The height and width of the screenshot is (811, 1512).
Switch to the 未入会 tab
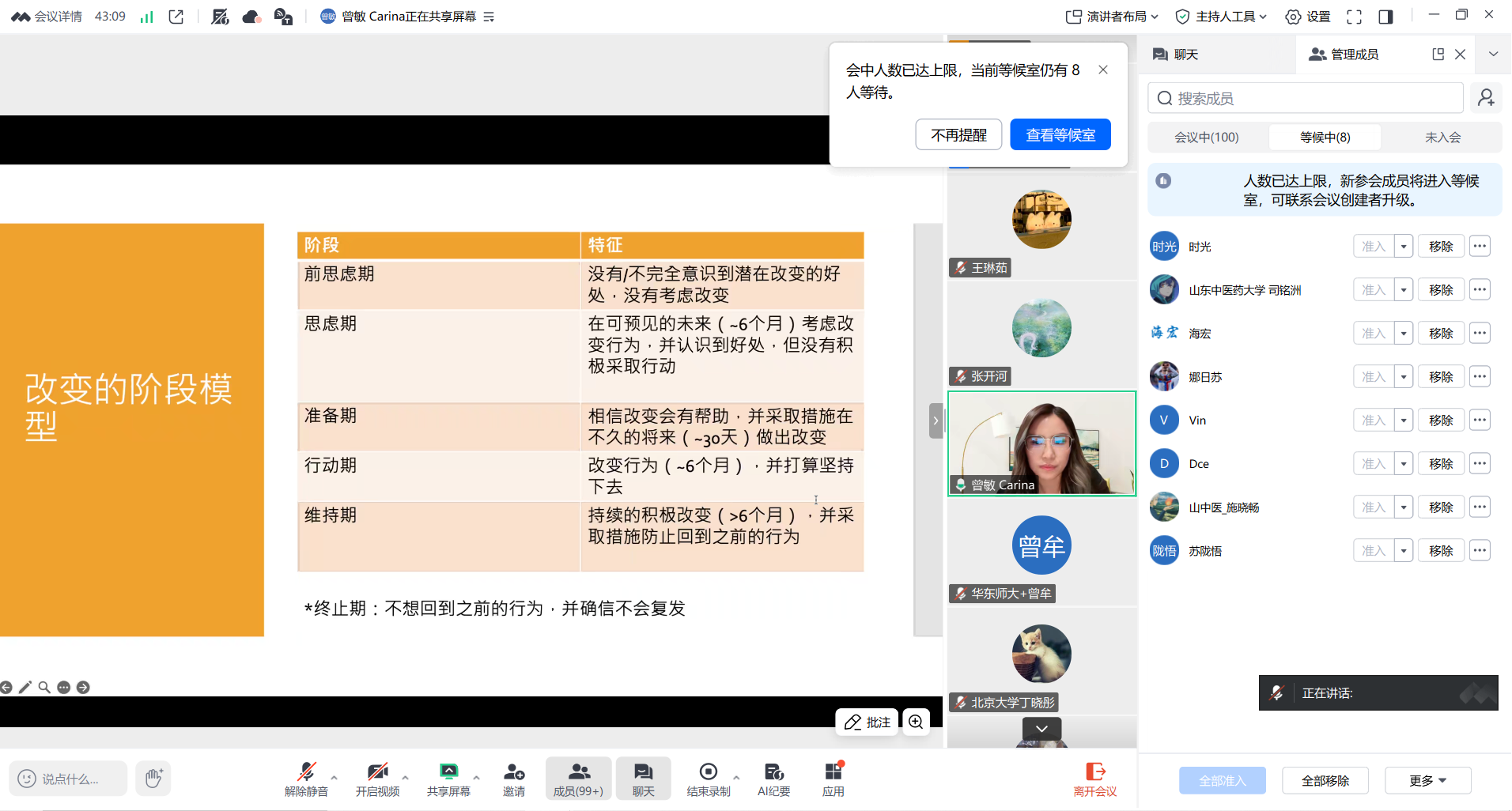pyautogui.click(x=1442, y=138)
